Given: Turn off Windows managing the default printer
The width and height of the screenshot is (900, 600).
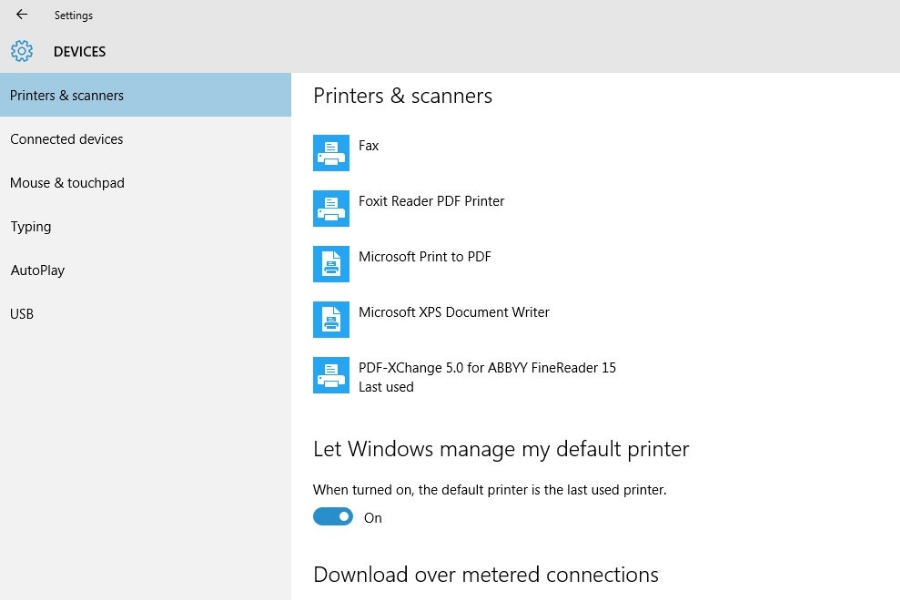Looking at the screenshot, I should (x=333, y=517).
